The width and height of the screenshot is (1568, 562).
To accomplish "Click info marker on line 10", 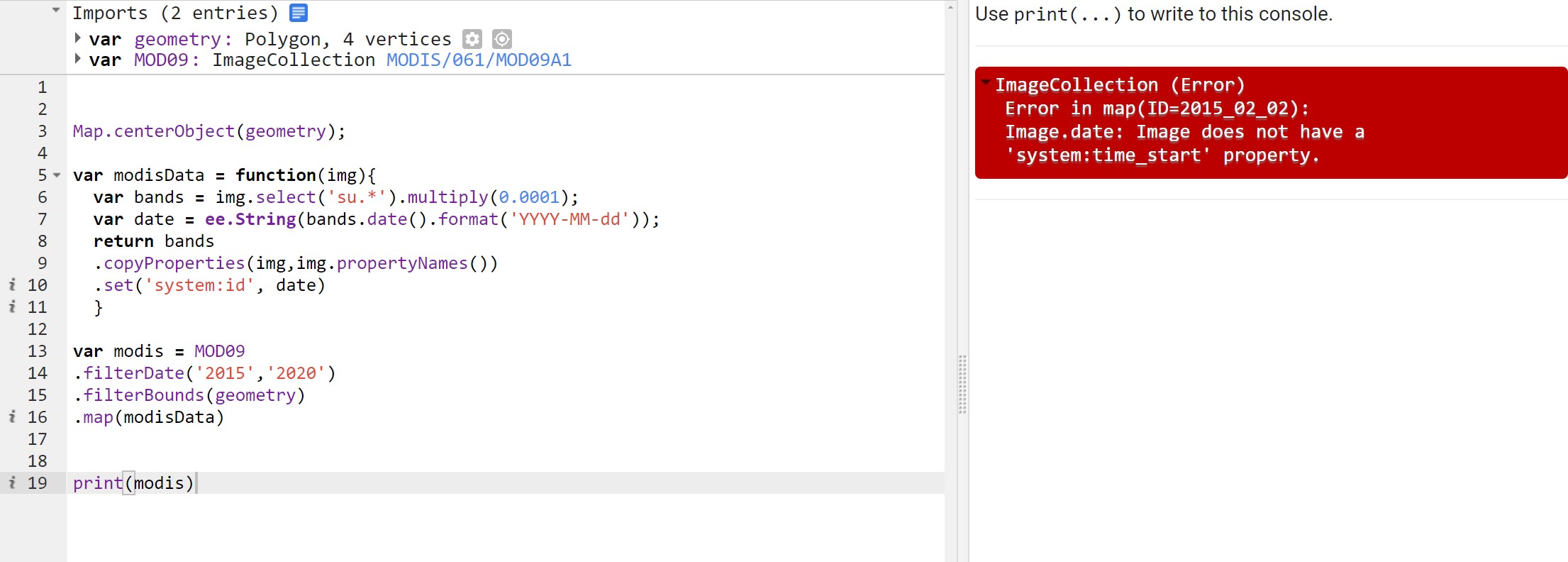I will point(12,285).
